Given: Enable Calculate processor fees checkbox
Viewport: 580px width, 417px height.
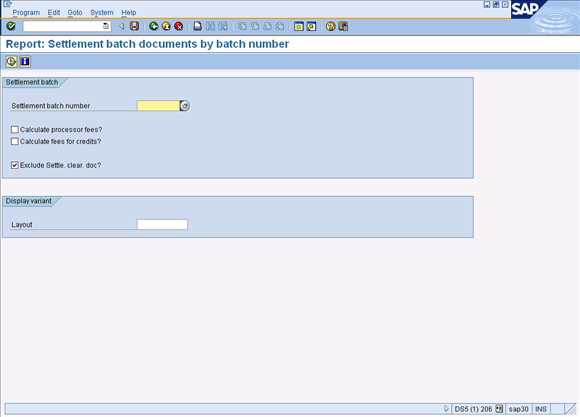Looking at the screenshot, I should tap(15, 130).
